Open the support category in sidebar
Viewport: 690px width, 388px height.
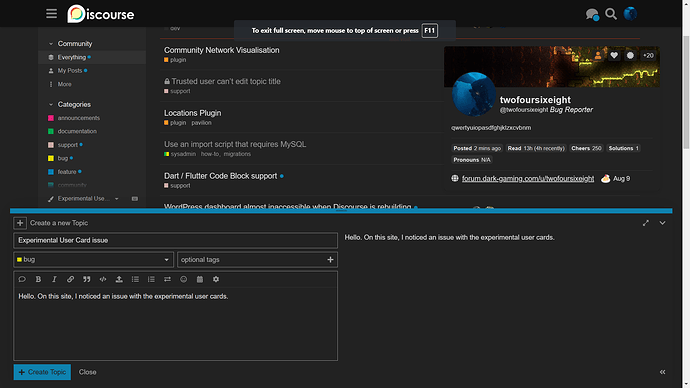point(67,145)
